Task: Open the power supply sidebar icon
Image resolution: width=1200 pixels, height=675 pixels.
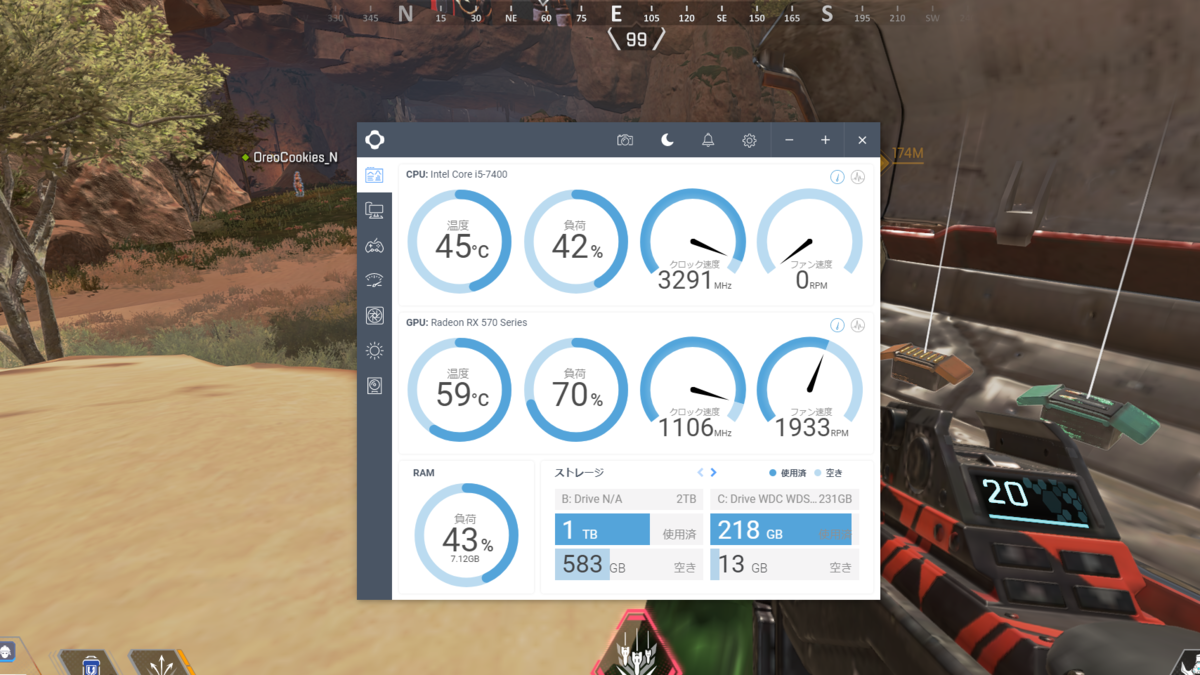Action: [x=374, y=386]
